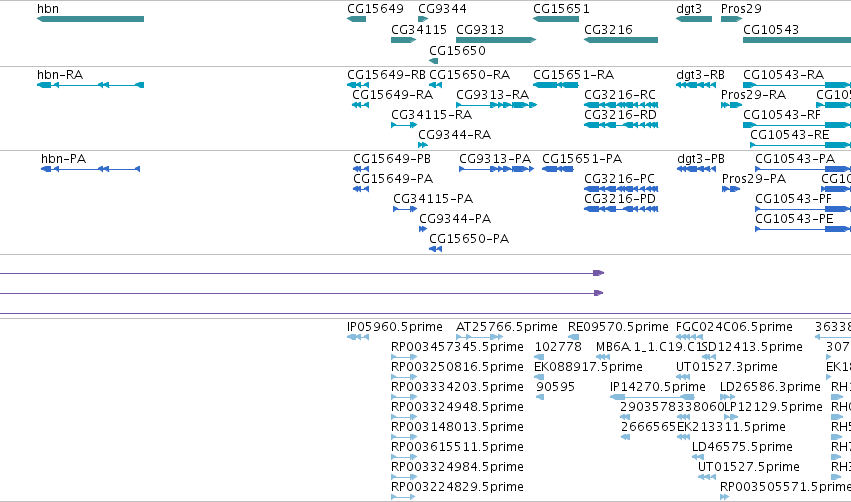Open the dgt3 gene feature

pyautogui.click(x=694, y=19)
